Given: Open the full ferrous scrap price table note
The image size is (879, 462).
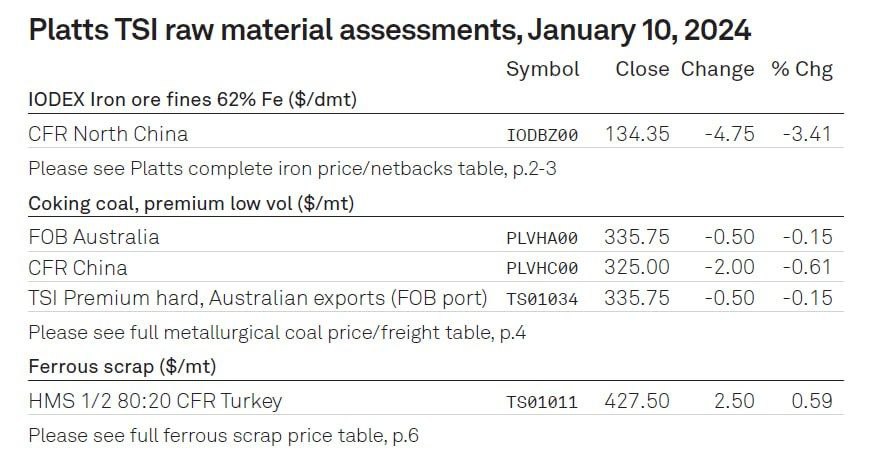Looking at the screenshot, I should coord(224,436).
